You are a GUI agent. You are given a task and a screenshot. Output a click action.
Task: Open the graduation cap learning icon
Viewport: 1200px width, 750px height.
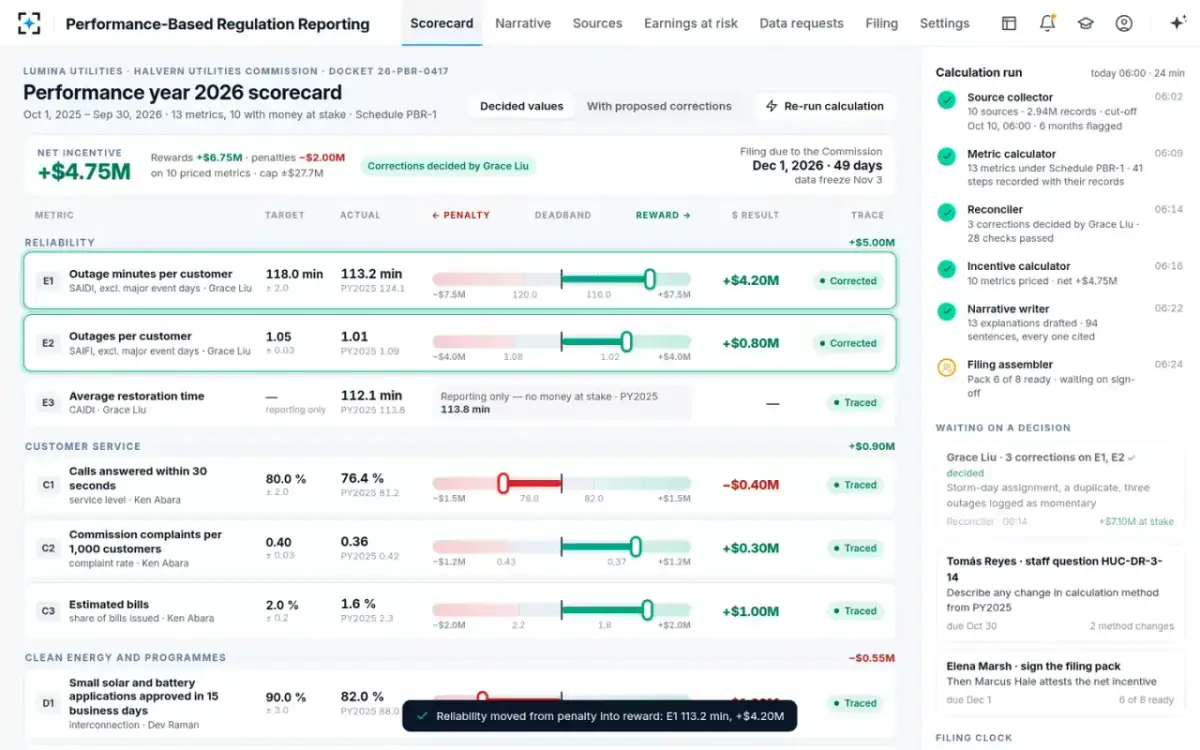1085,23
